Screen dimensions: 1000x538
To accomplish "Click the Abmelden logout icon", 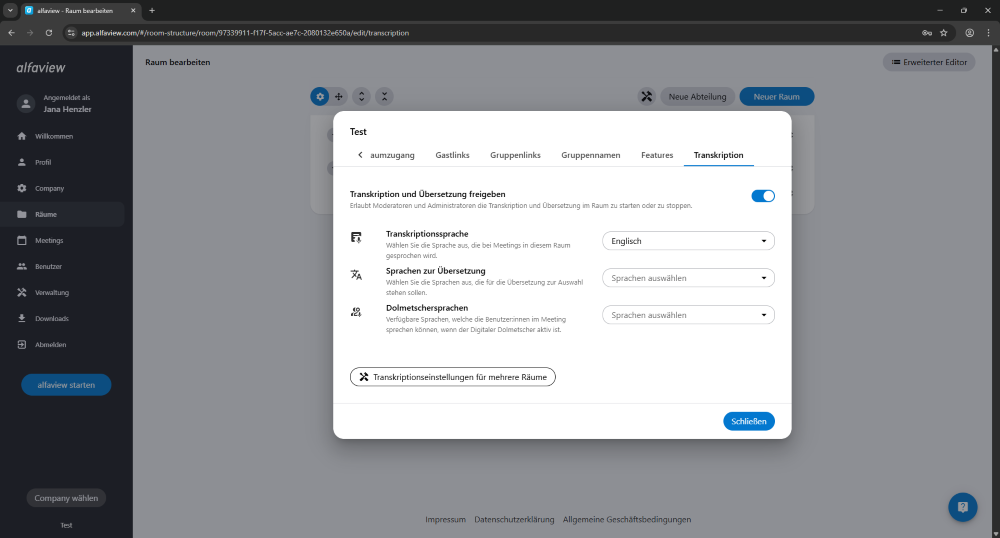I will pos(22,345).
